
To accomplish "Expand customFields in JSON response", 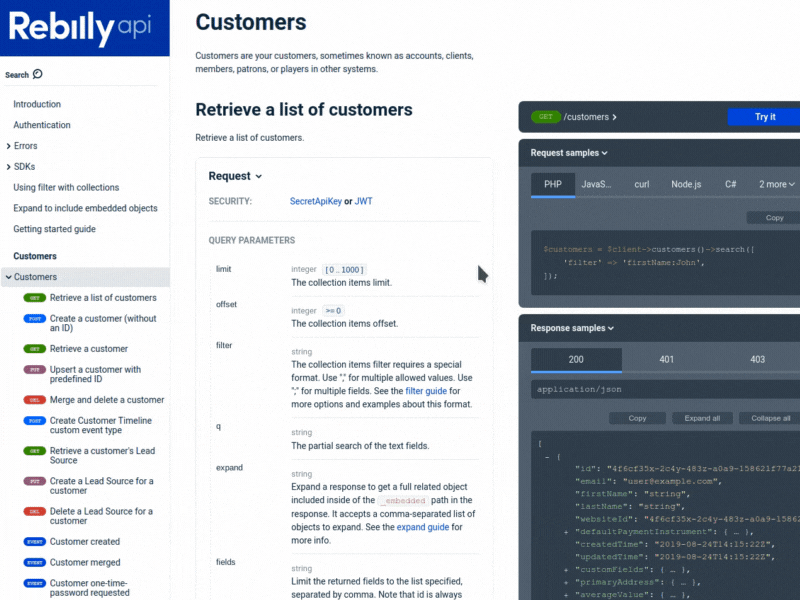I will pyautogui.click(x=566, y=570).
